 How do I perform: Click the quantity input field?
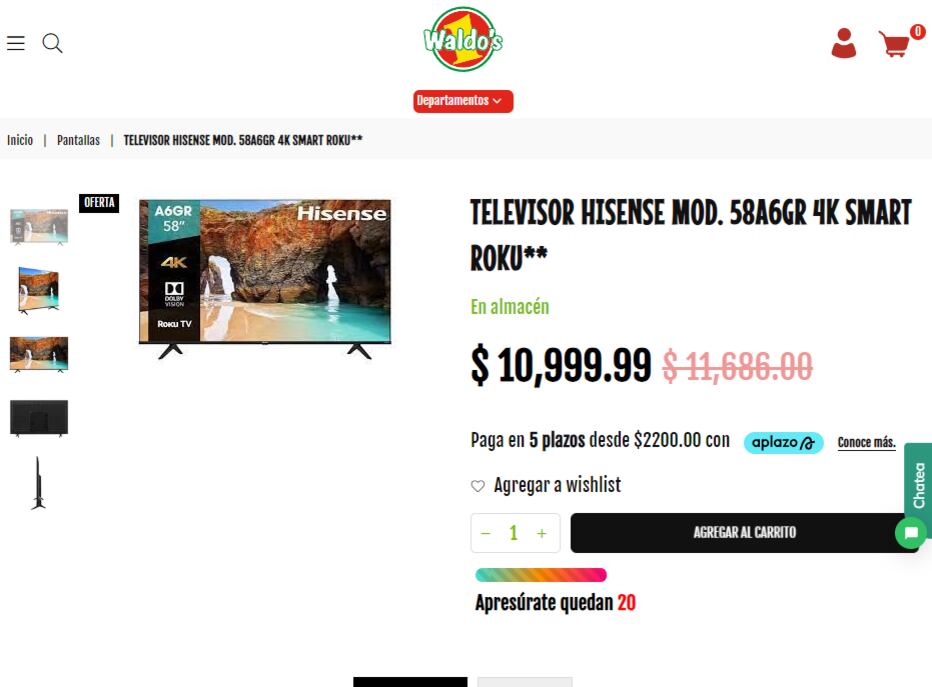514,533
